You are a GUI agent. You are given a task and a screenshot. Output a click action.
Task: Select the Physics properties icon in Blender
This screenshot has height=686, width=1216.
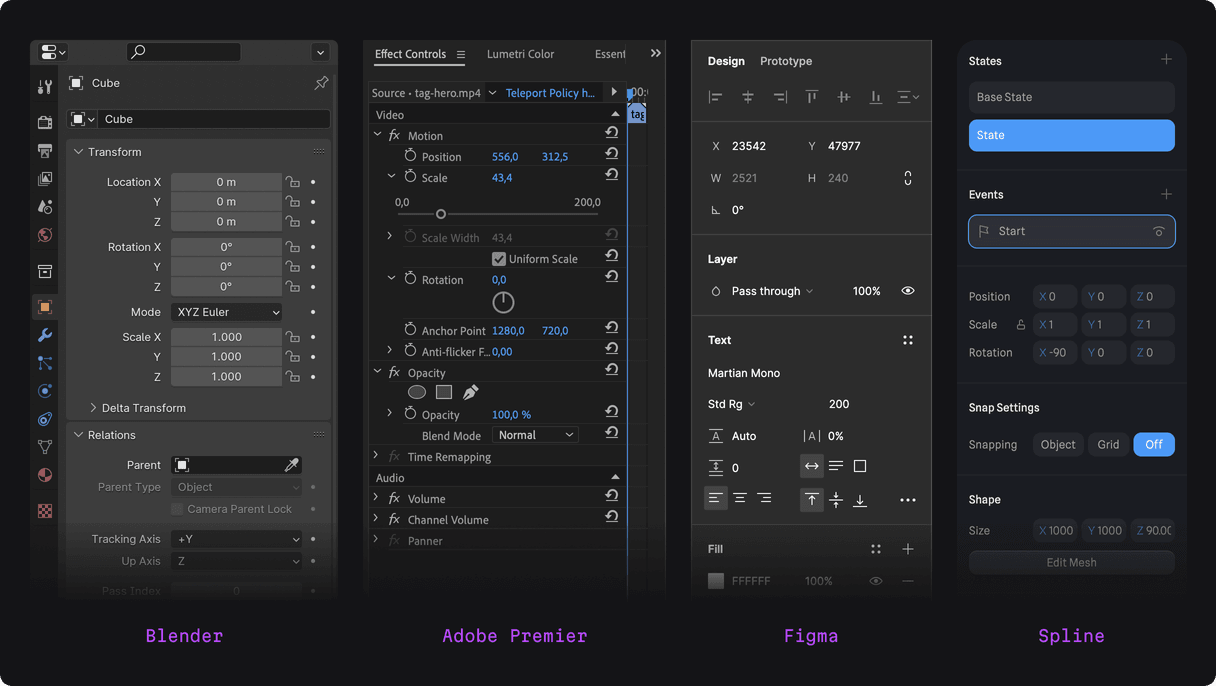[x=44, y=390]
